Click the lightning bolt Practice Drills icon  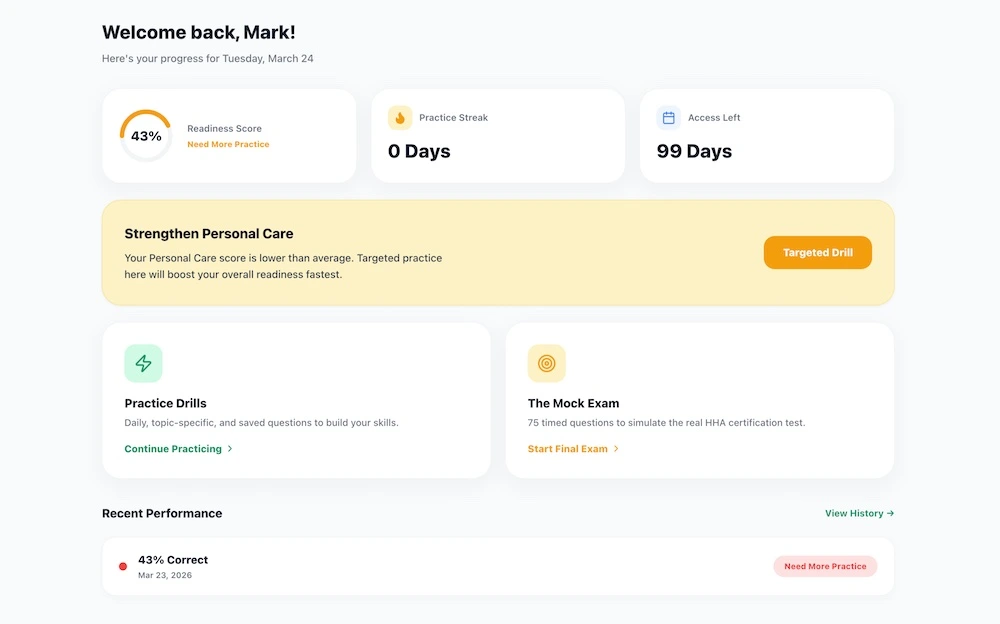click(143, 364)
